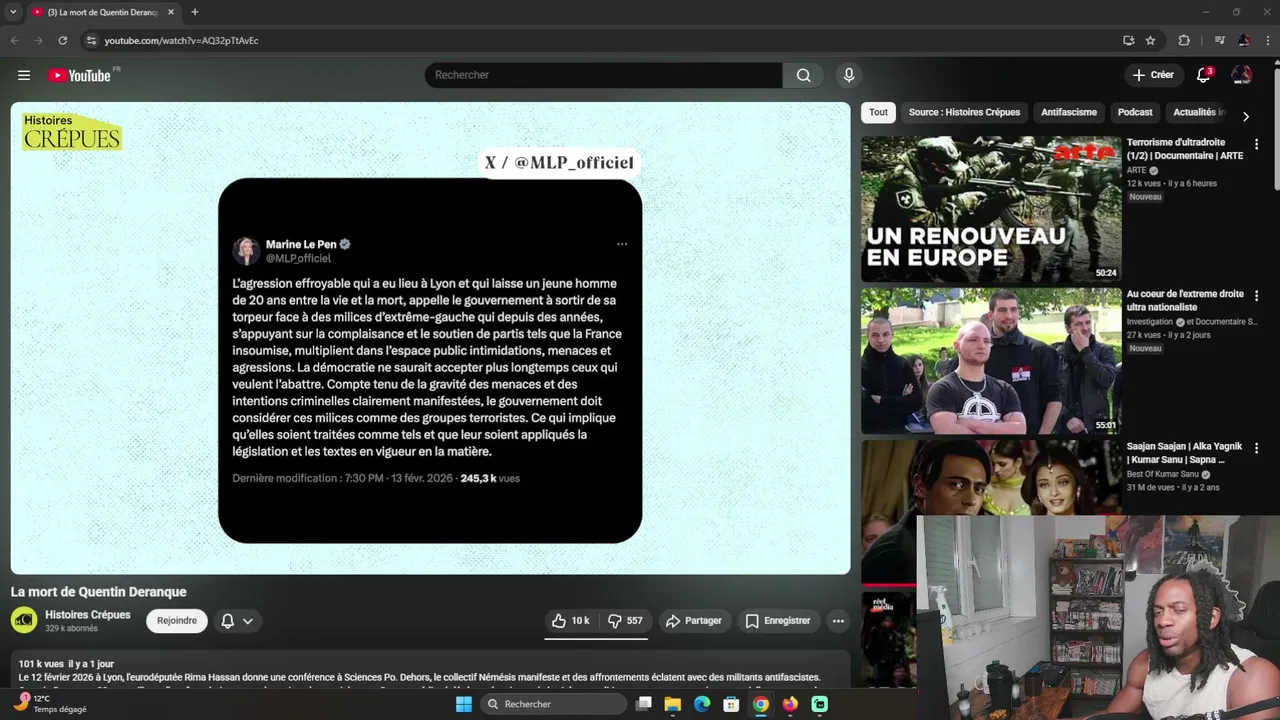Open the site info icon in address bar

click(91, 40)
